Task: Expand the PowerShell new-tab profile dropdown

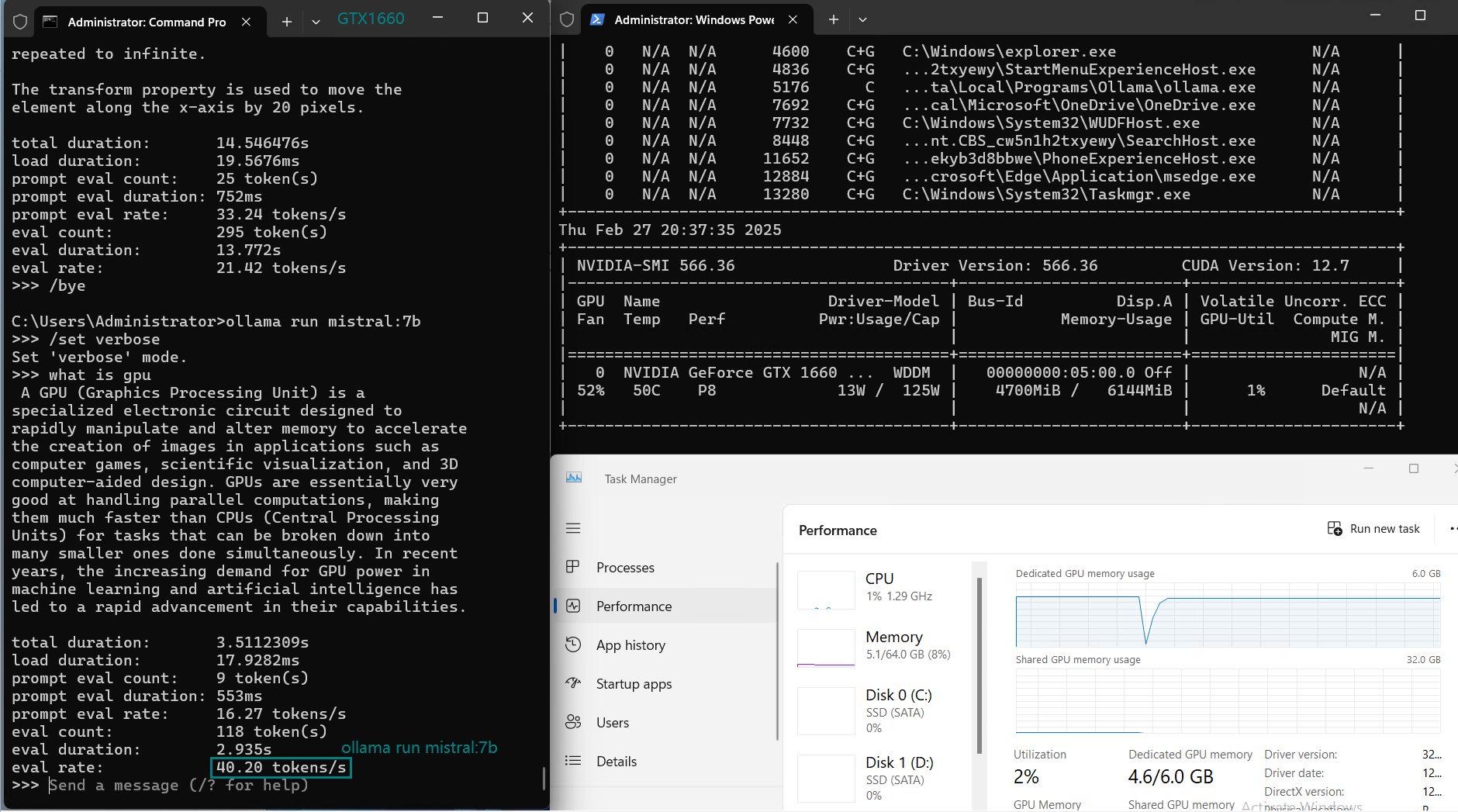Action: 862,19
